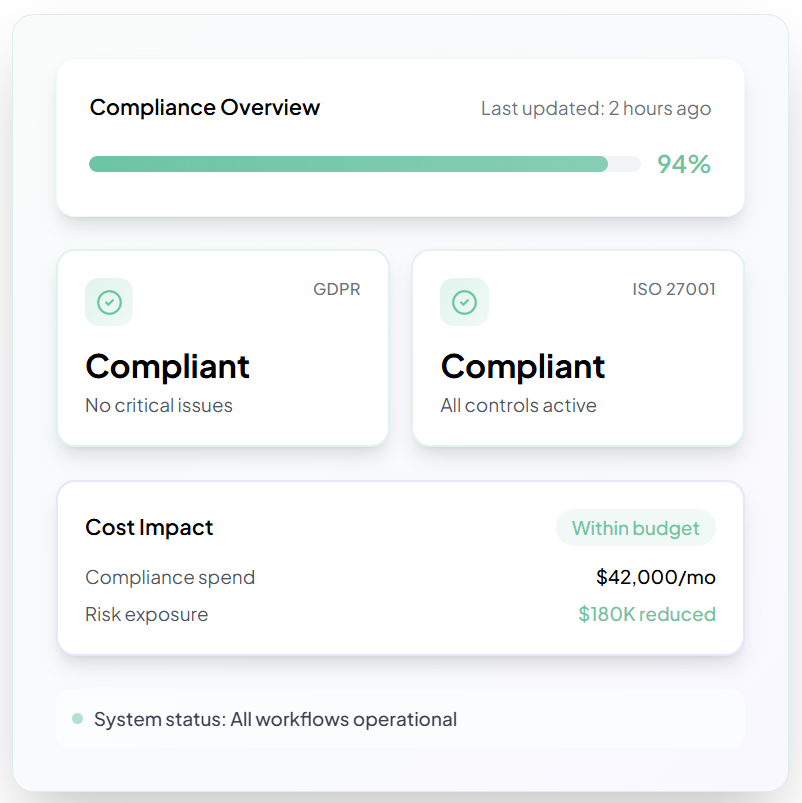Select the Cost Impact heading
802x803 pixels.
tap(149, 527)
